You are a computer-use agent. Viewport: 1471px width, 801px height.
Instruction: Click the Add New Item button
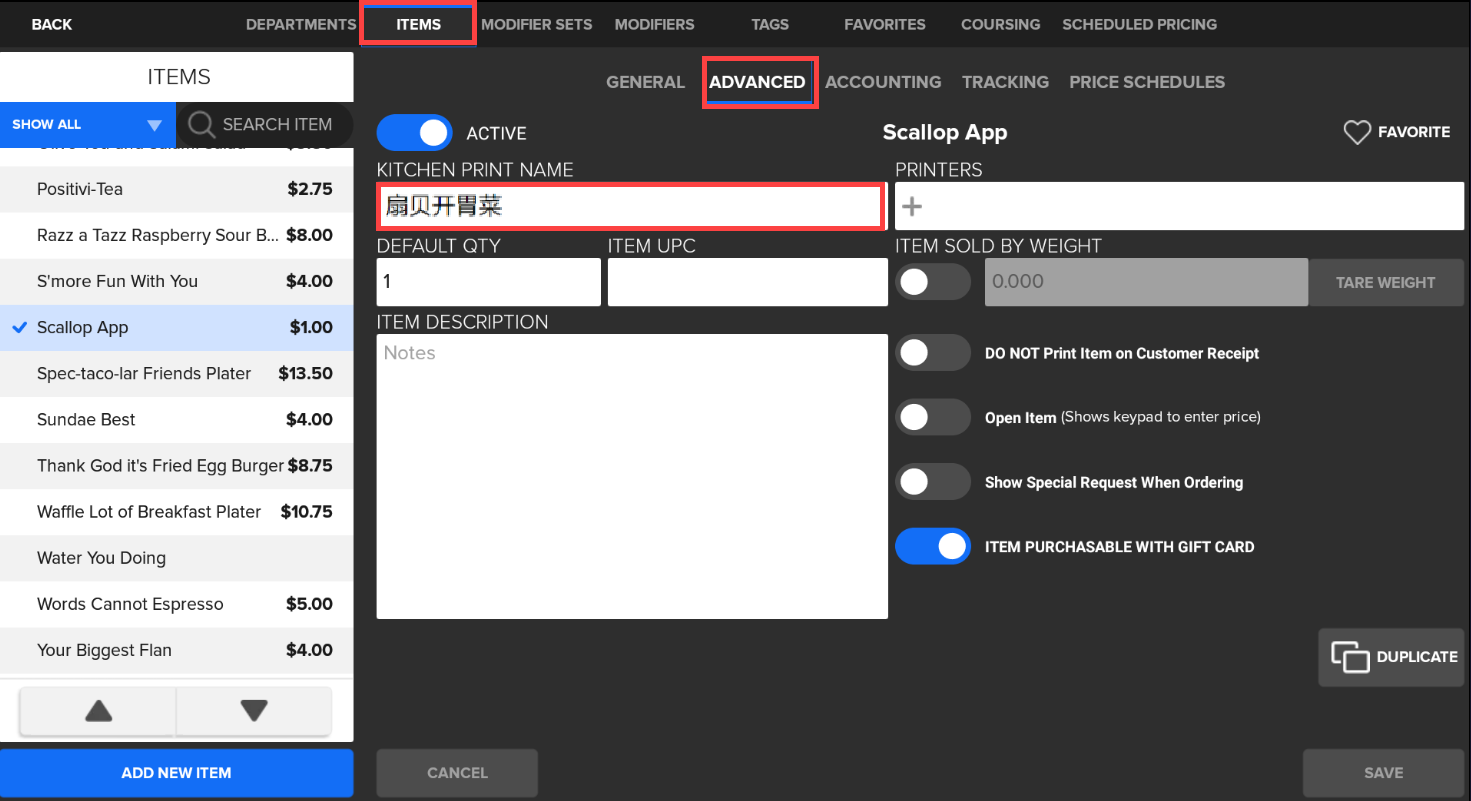click(176, 773)
